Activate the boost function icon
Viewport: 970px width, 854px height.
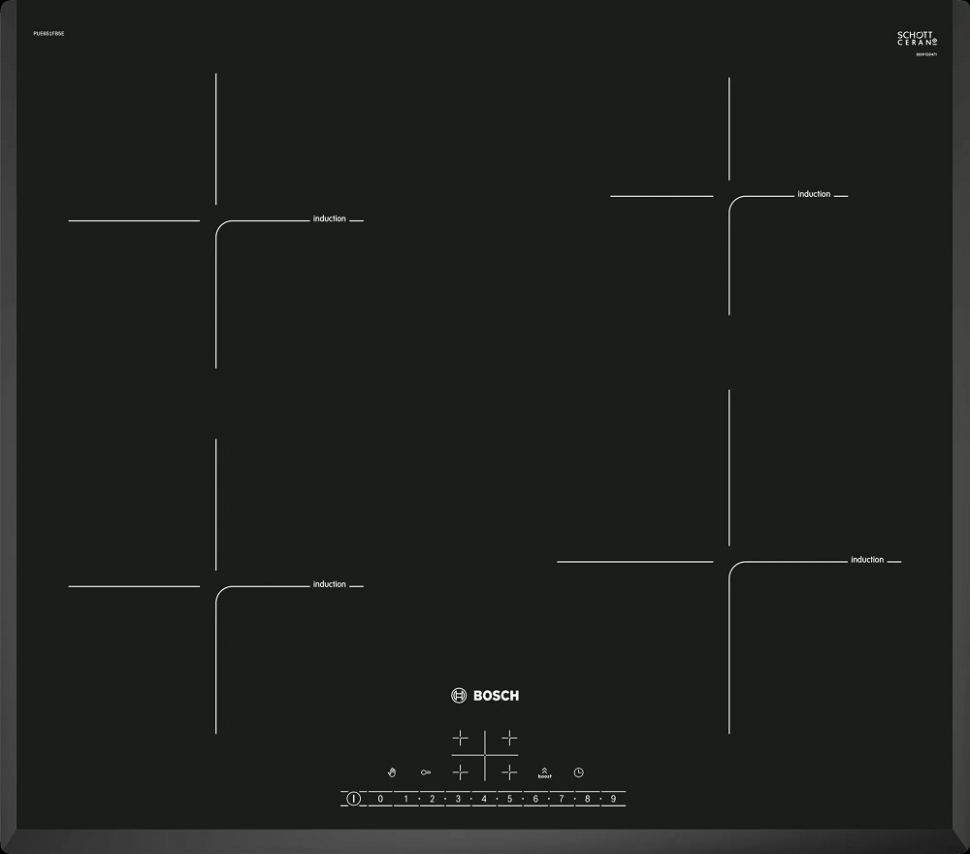(x=544, y=772)
